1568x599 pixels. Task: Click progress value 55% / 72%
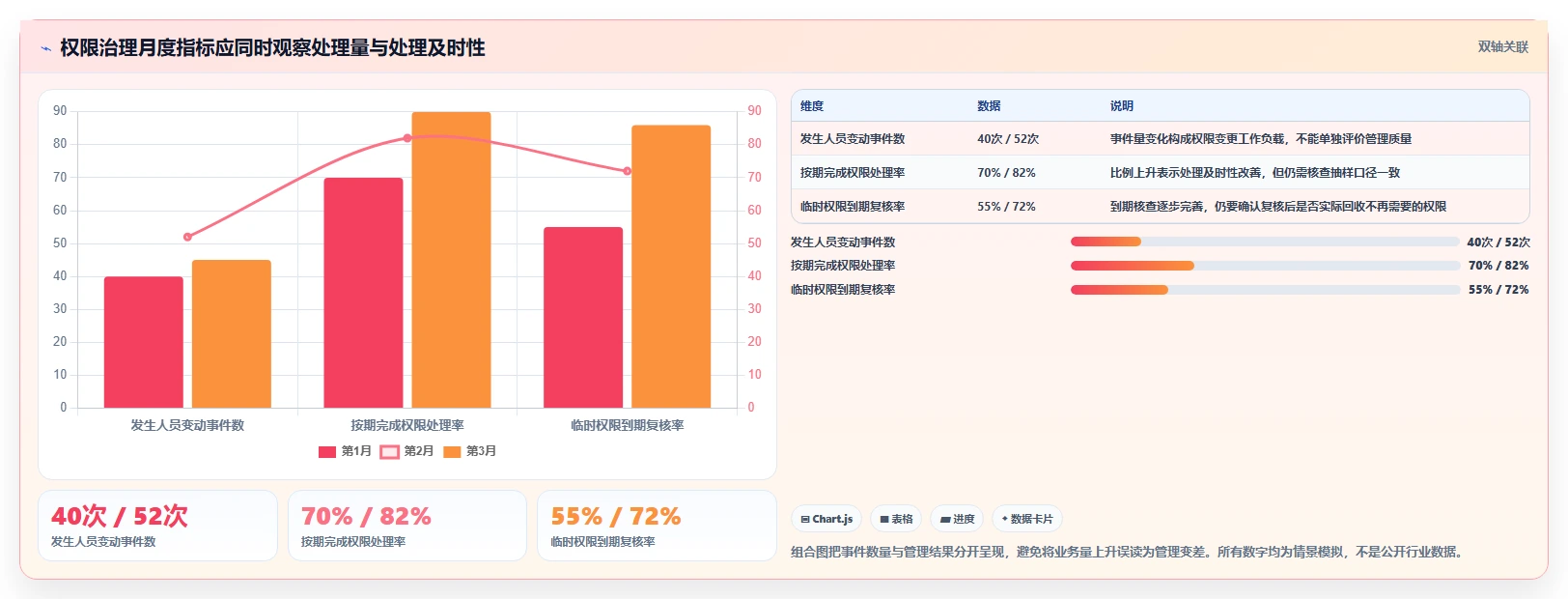point(1498,290)
